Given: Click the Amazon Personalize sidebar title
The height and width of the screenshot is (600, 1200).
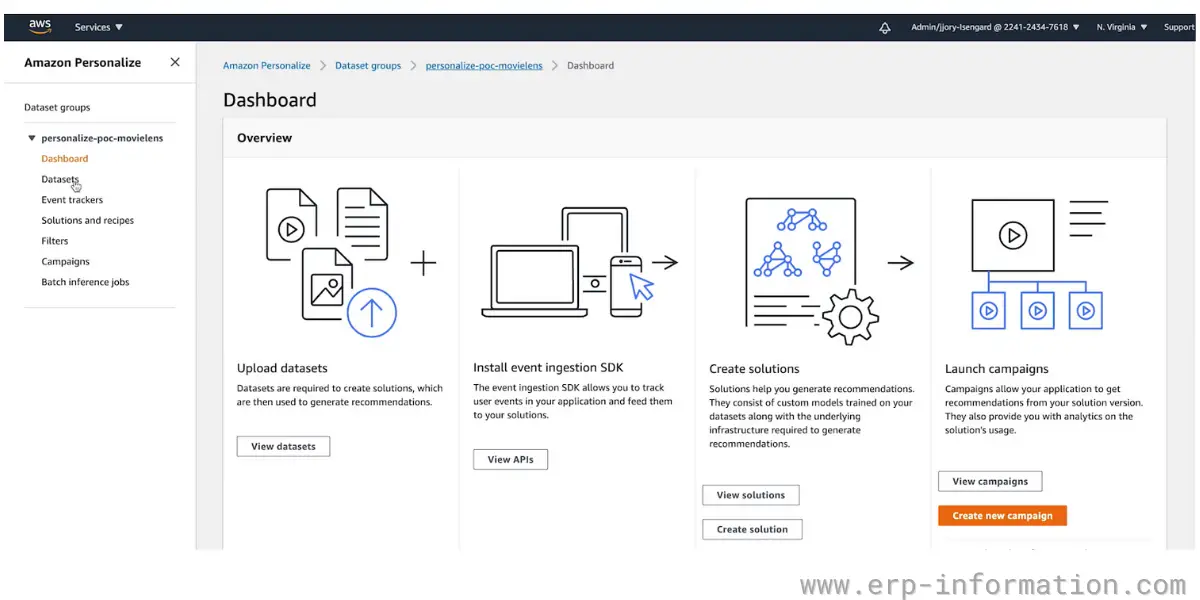Looking at the screenshot, I should 83,62.
